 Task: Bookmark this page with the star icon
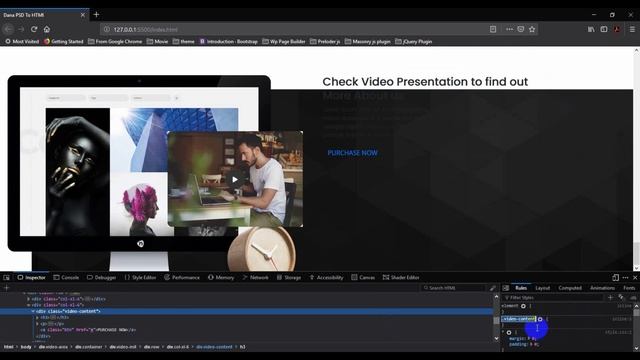(532, 29)
